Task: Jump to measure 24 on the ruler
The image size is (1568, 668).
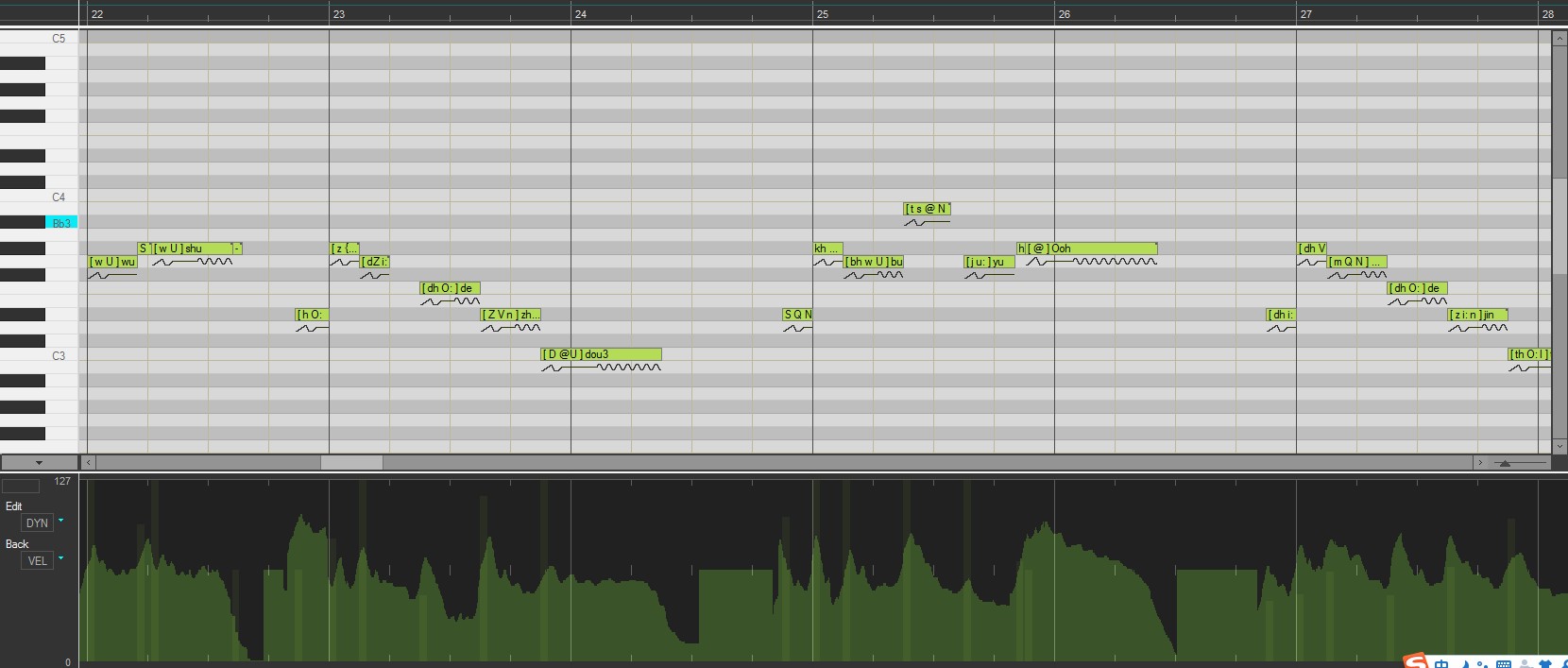Action: click(581, 14)
